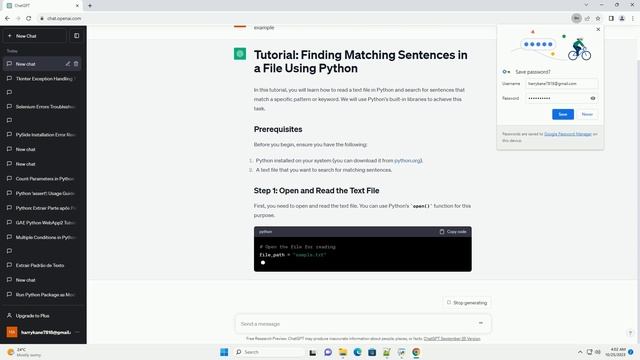Start a conversation with the New Chat button
This screenshot has height=360, width=640.
[35, 36]
